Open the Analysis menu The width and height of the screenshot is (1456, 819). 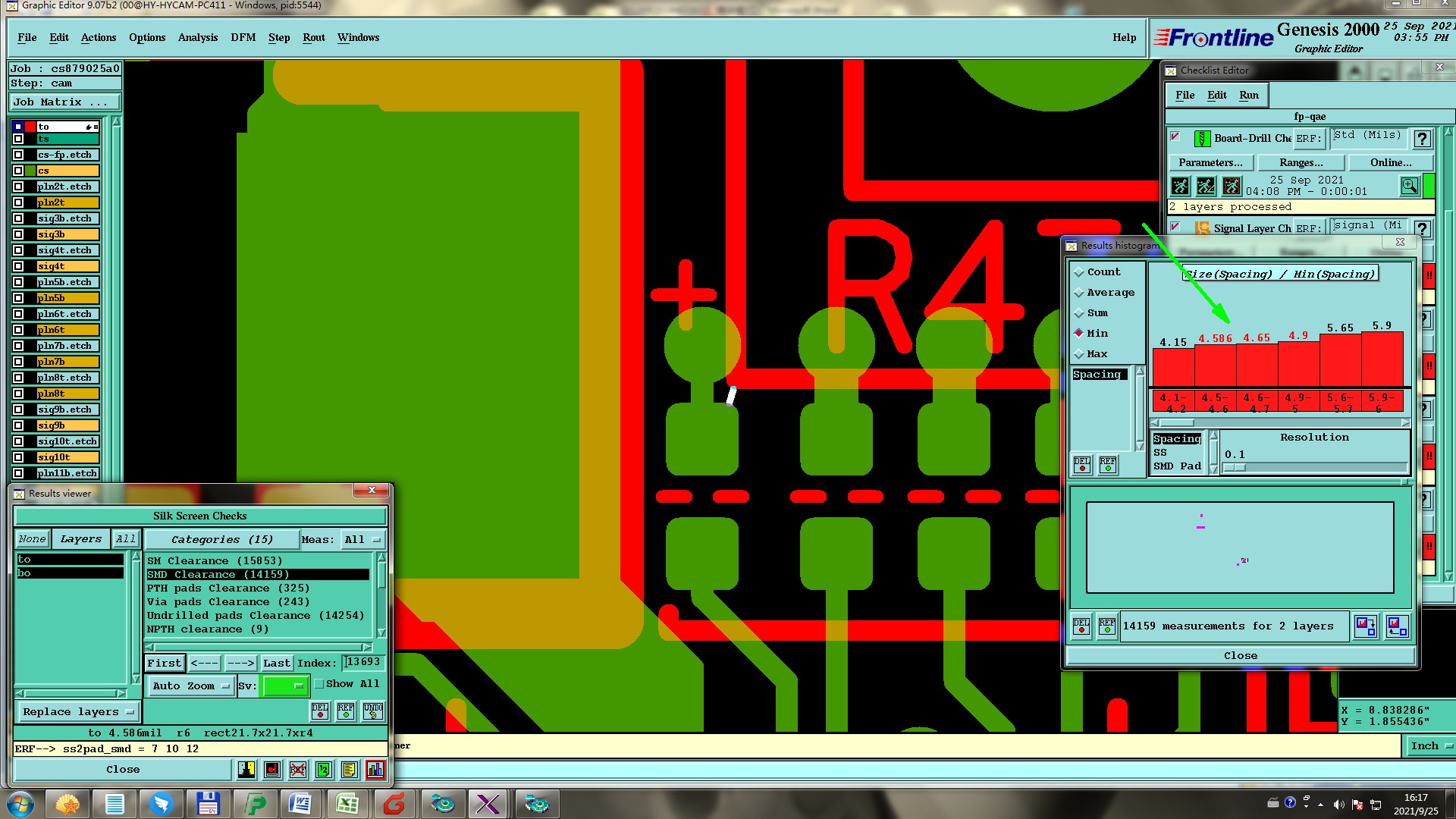pyautogui.click(x=198, y=37)
